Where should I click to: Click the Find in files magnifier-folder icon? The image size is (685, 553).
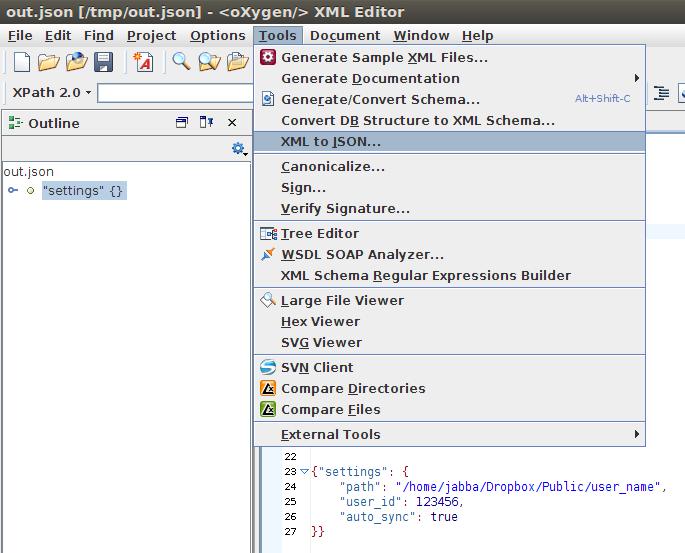tap(209, 62)
